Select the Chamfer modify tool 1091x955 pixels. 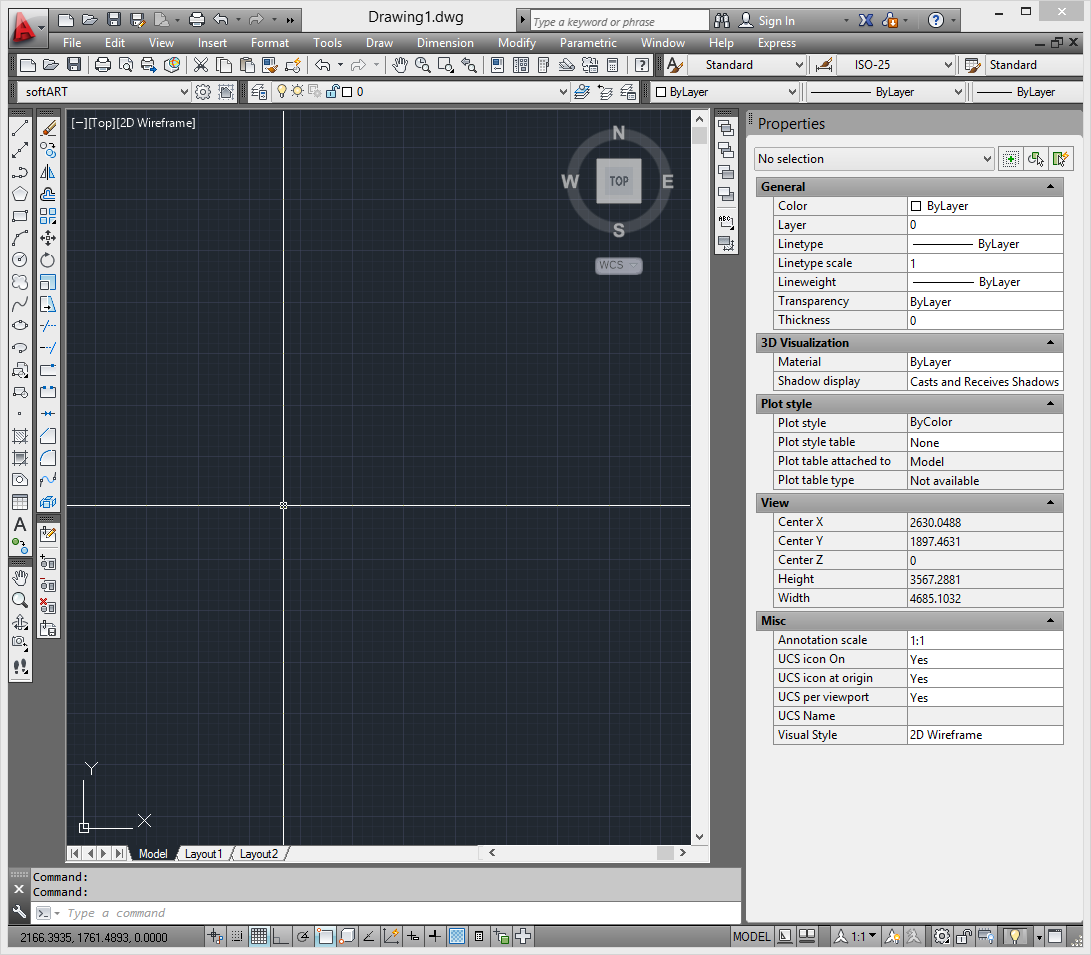[x=48, y=436]
